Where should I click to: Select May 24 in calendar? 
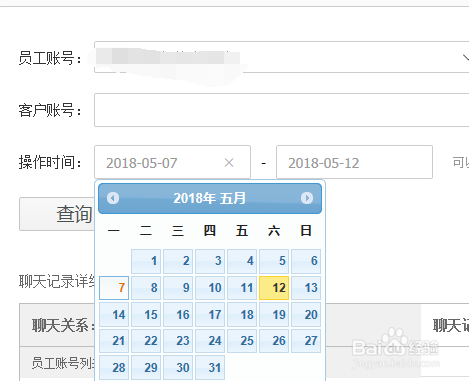[x=210, y=341]
